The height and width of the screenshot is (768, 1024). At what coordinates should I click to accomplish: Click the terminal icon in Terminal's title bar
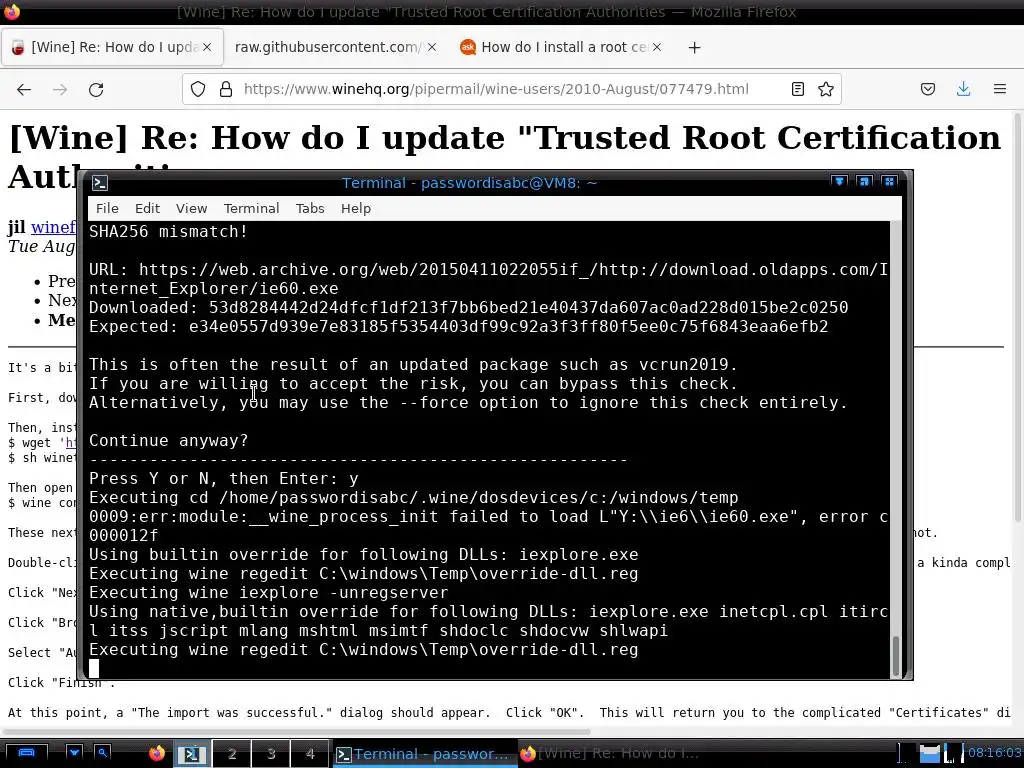tap(100, 183)
